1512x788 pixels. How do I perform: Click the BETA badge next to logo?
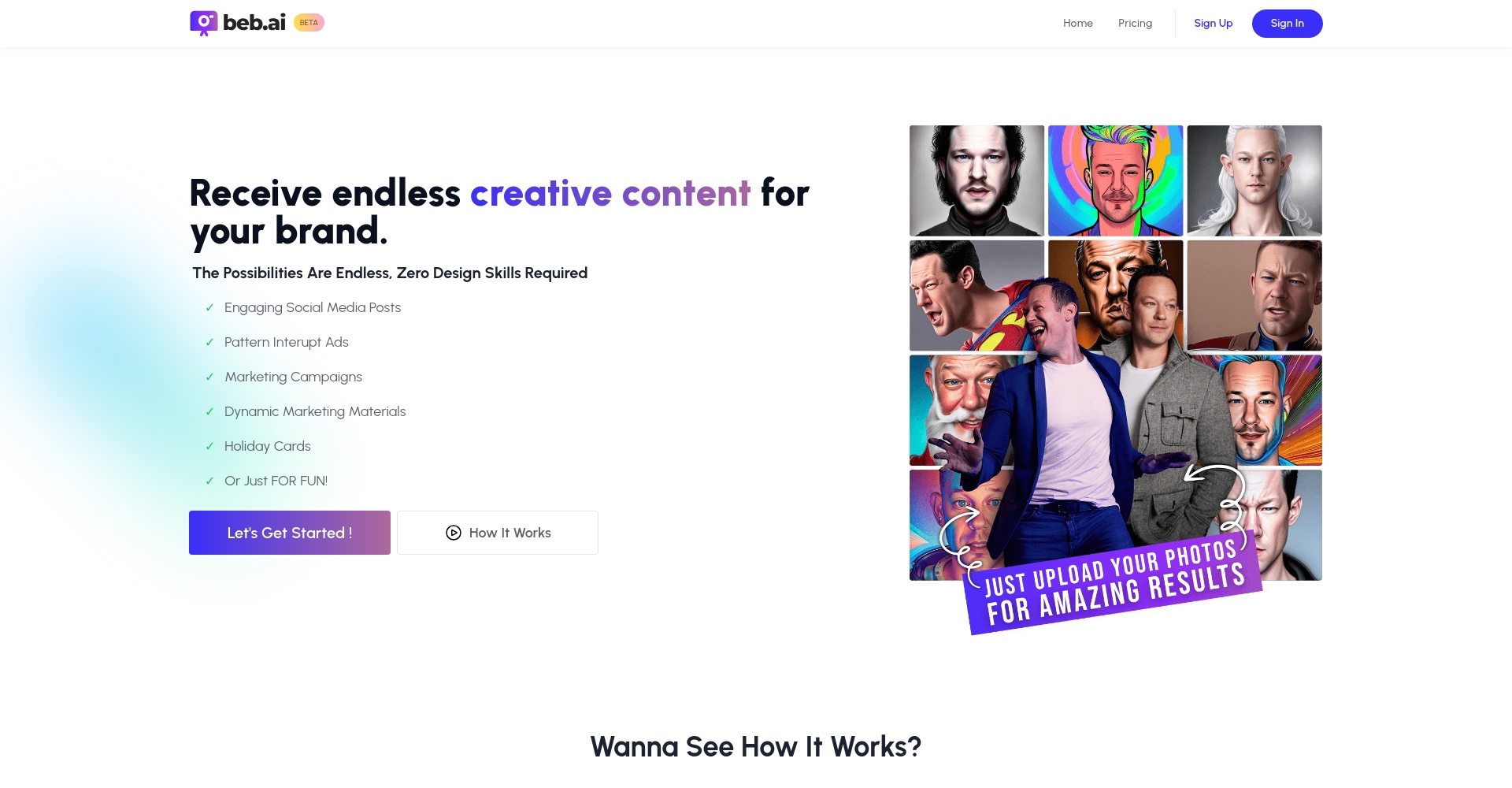pyautogui.click(x=309, y=23)
